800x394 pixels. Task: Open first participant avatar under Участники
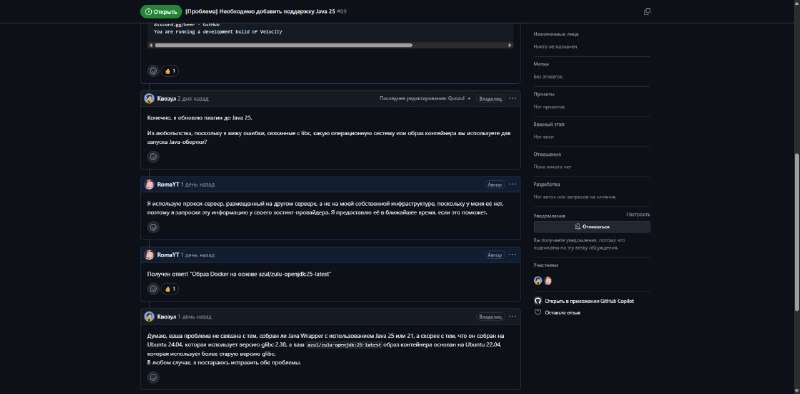pyautogui.click(x=538, y=281)
